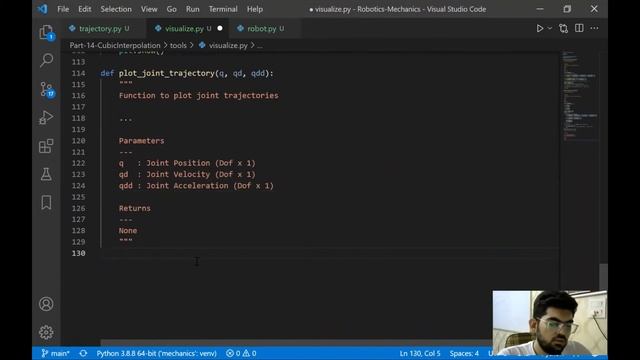This screenshot has height=360, width=640.
Task: Click line number 114 in gutter
Action: 78,73
